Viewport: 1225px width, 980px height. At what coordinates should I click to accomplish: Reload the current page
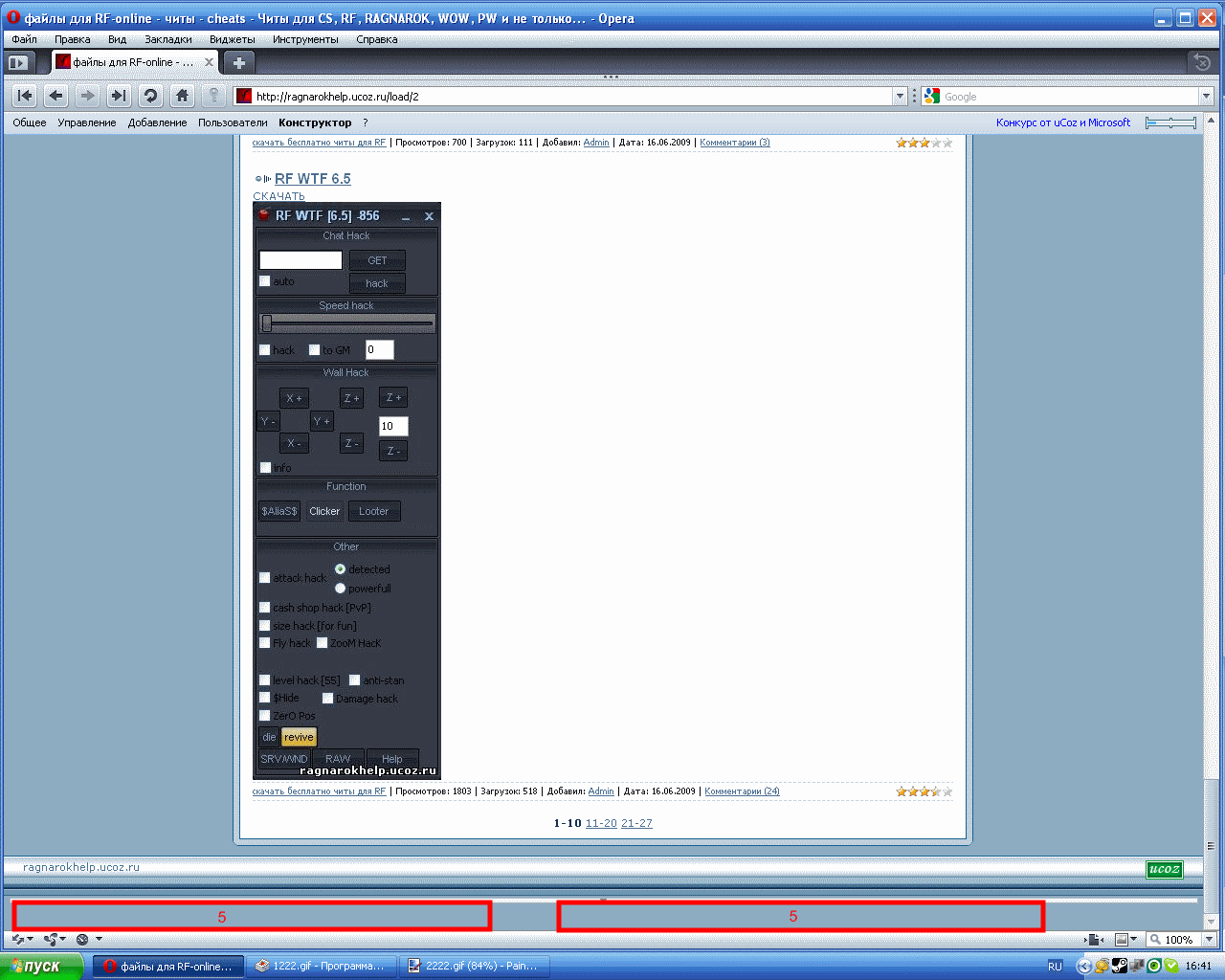[150, 96]
